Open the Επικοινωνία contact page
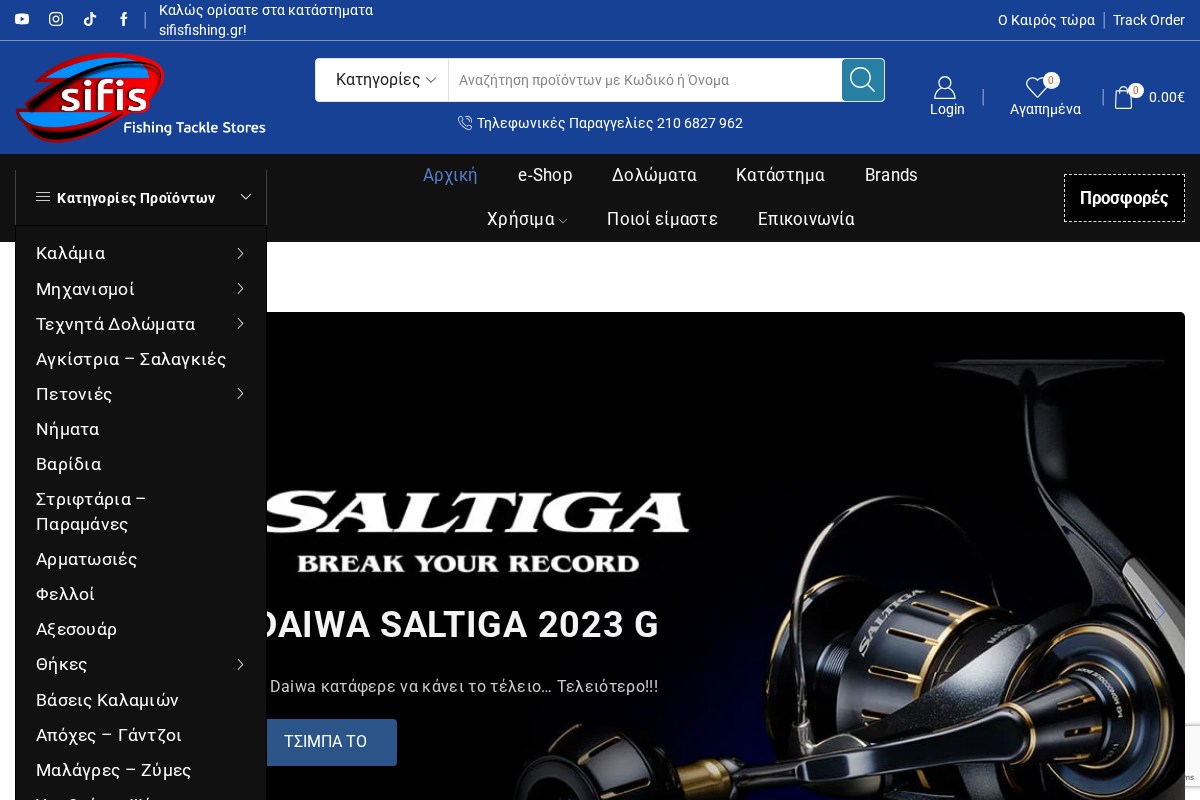Screen dimensions: 1200x800 tap(806, 219)
